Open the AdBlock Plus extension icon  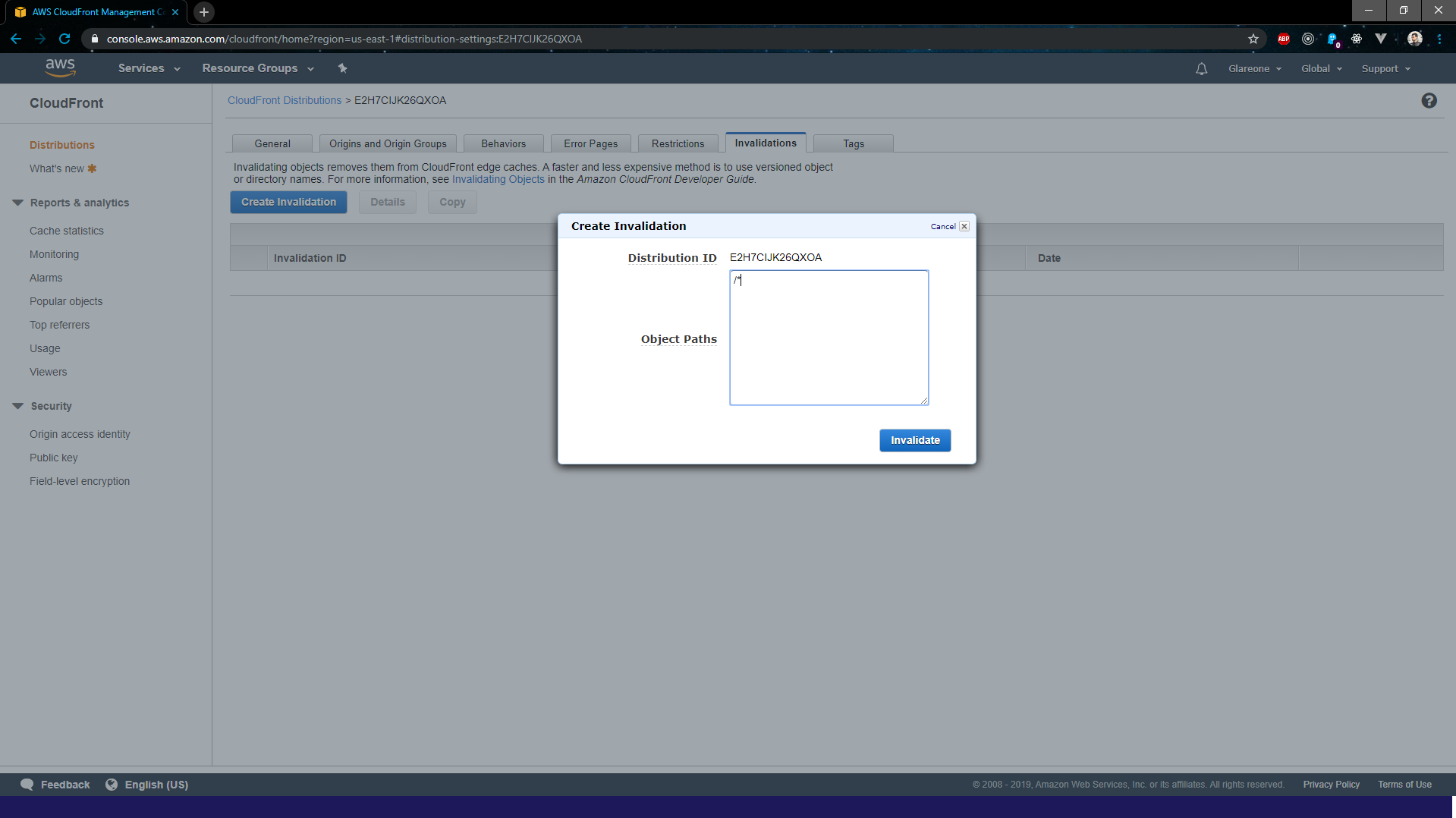click(1284, 39)
